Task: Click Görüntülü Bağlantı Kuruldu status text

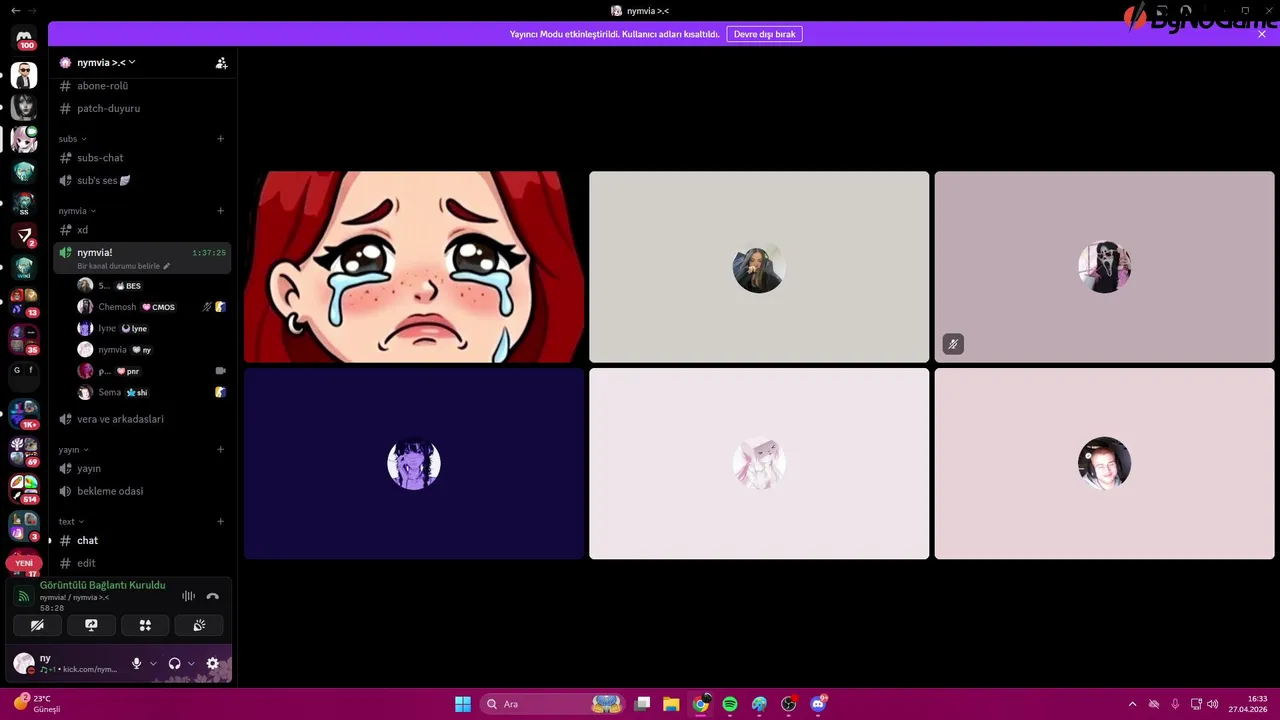Action: pos(103,585)
